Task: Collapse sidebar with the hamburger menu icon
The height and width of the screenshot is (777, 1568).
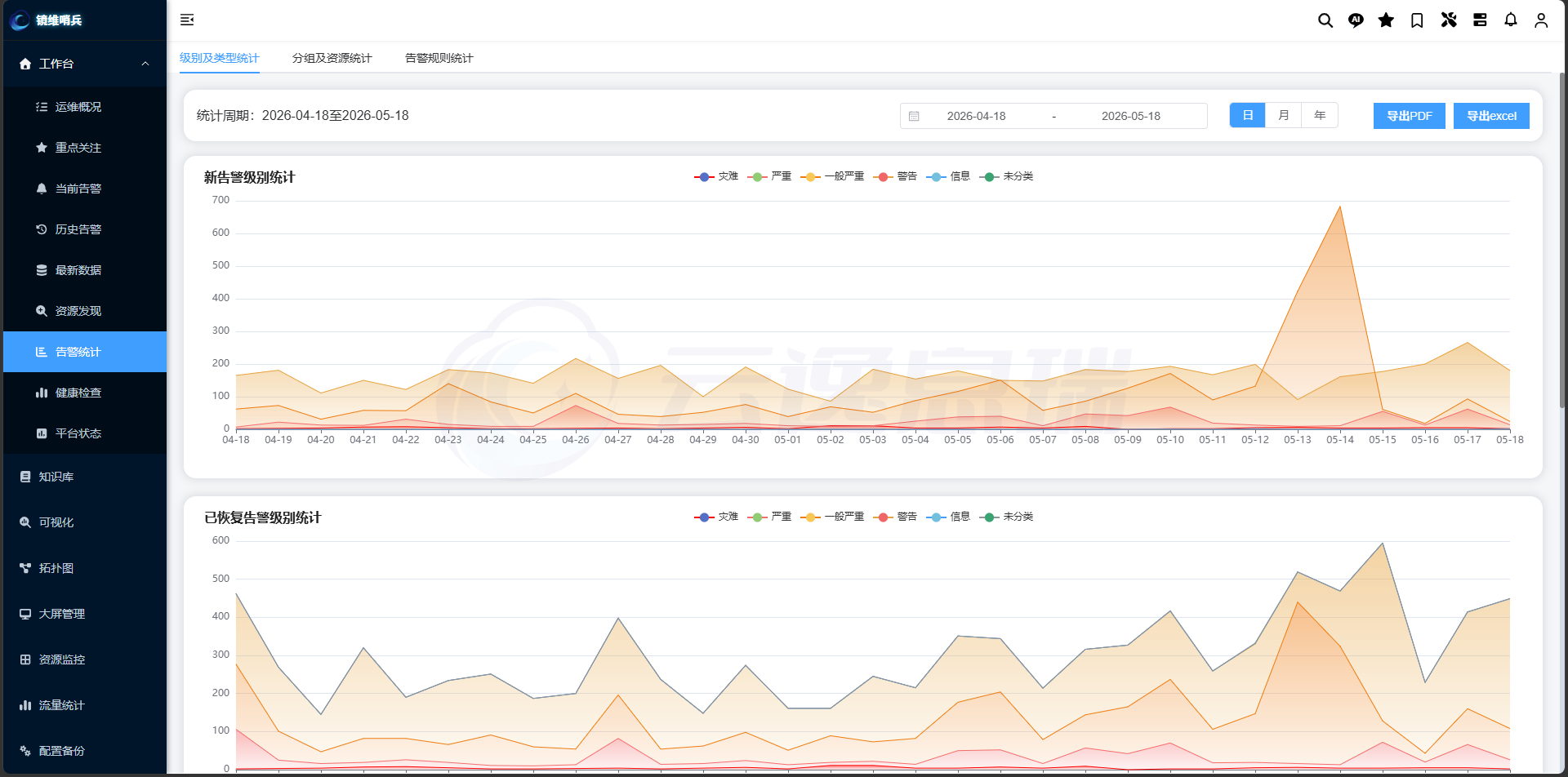Action: tap(187, 20)
